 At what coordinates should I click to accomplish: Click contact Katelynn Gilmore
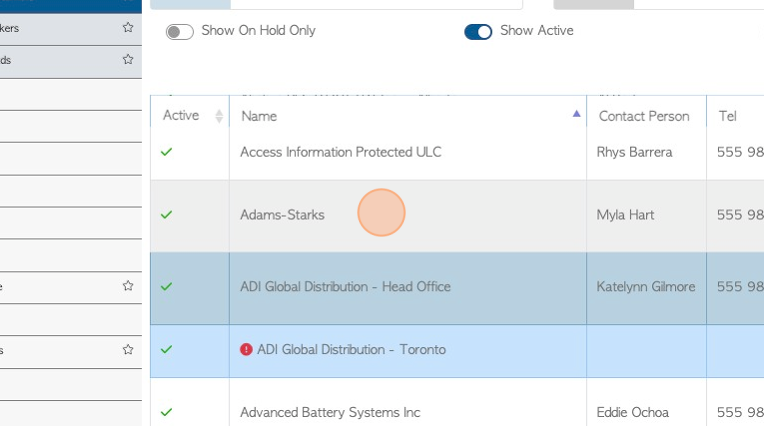tap(646, 287)
